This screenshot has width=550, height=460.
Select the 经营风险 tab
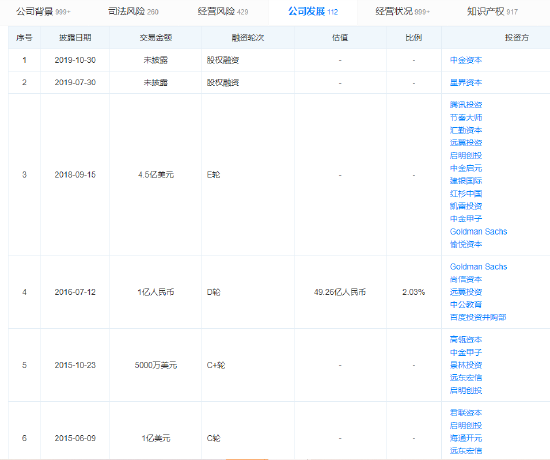pos(223,12)
